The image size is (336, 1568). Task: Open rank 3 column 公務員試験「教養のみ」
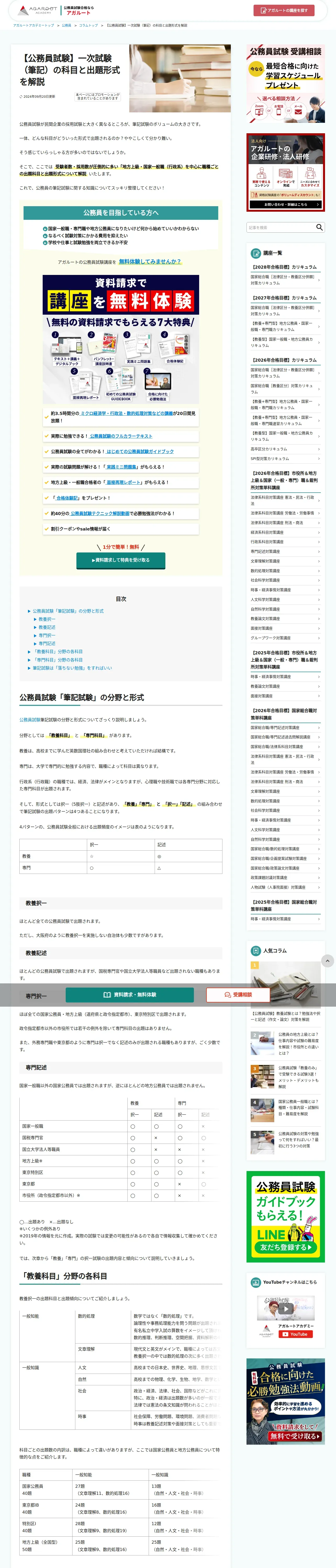[x=285, y=1077]
